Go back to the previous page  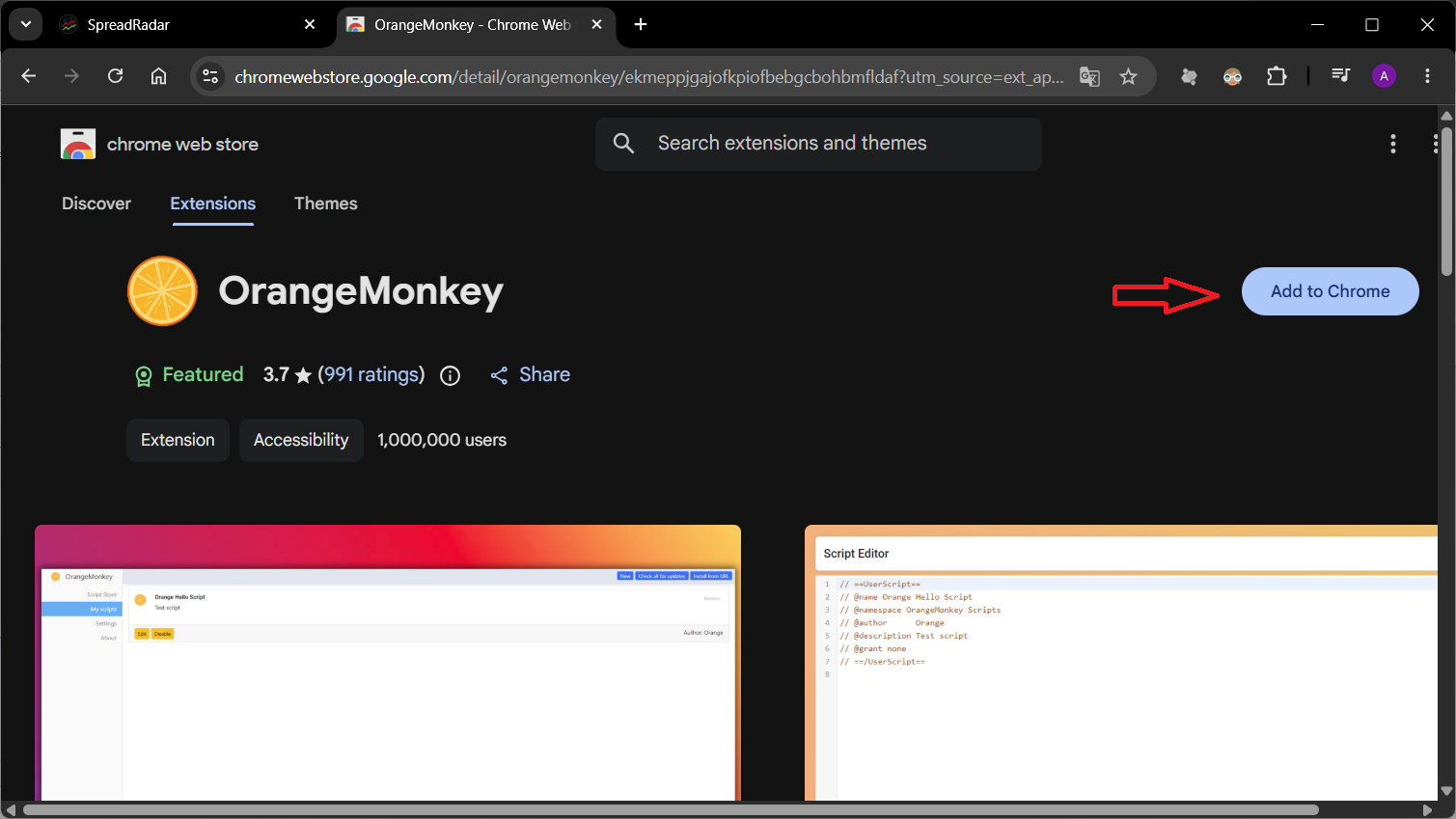pos(29,76)
